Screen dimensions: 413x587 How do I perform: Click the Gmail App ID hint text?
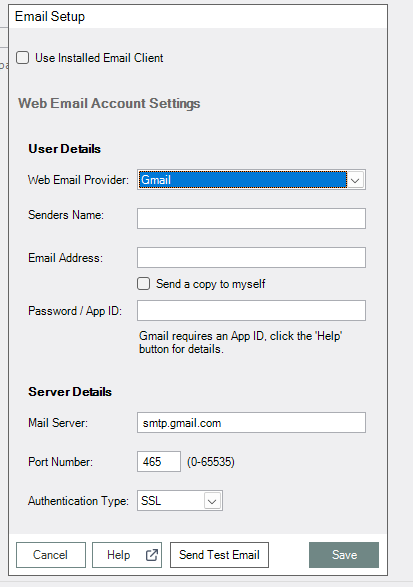pos(240,343)
